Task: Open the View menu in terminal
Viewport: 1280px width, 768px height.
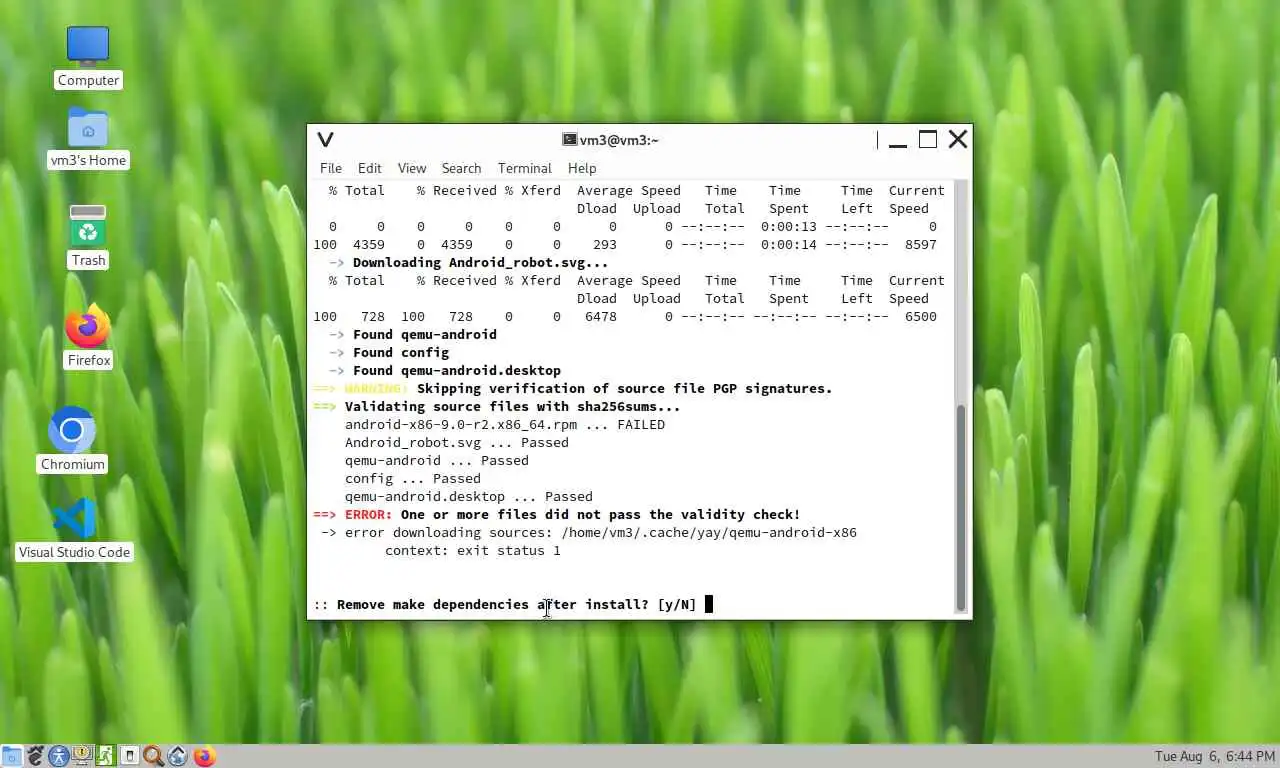Action: click(412, 168)
